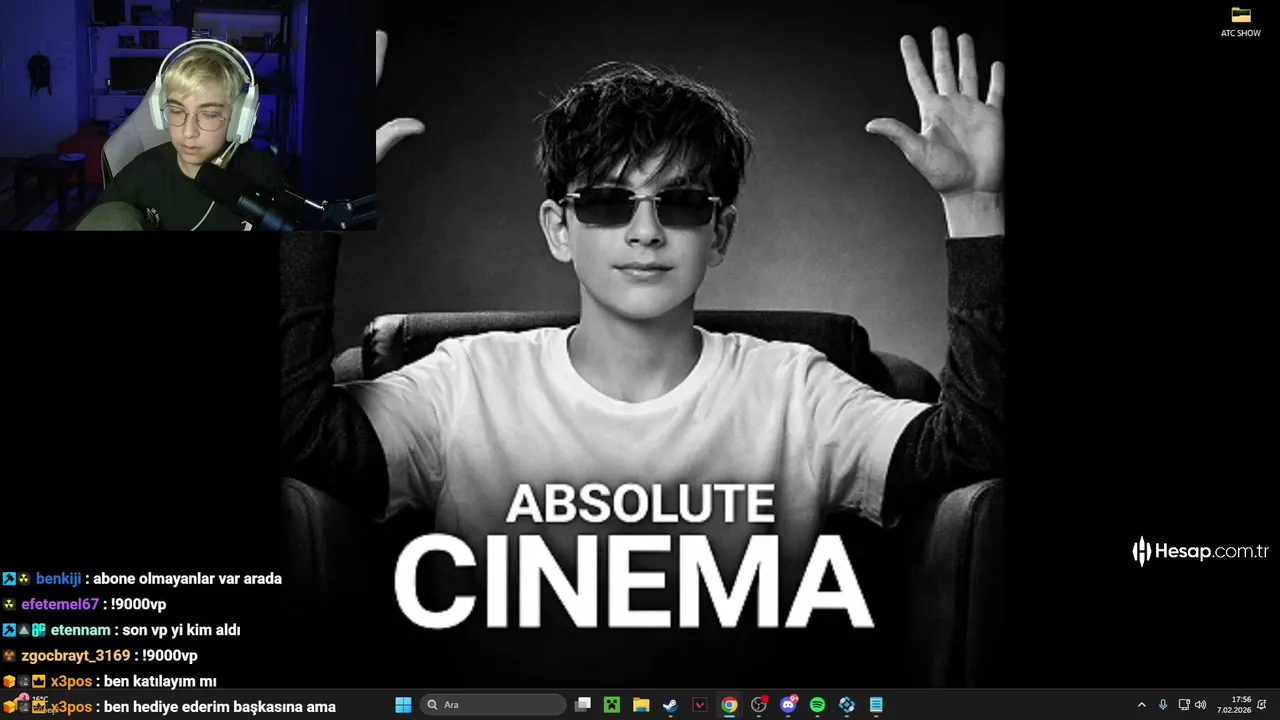Expand the hidden system tray icons

click(x=1142, y=705)
